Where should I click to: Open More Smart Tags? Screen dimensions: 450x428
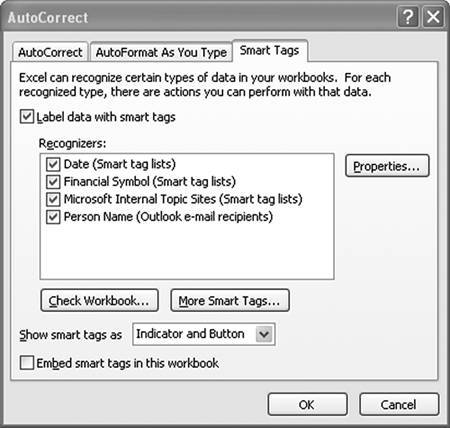[x=230, y=300]
